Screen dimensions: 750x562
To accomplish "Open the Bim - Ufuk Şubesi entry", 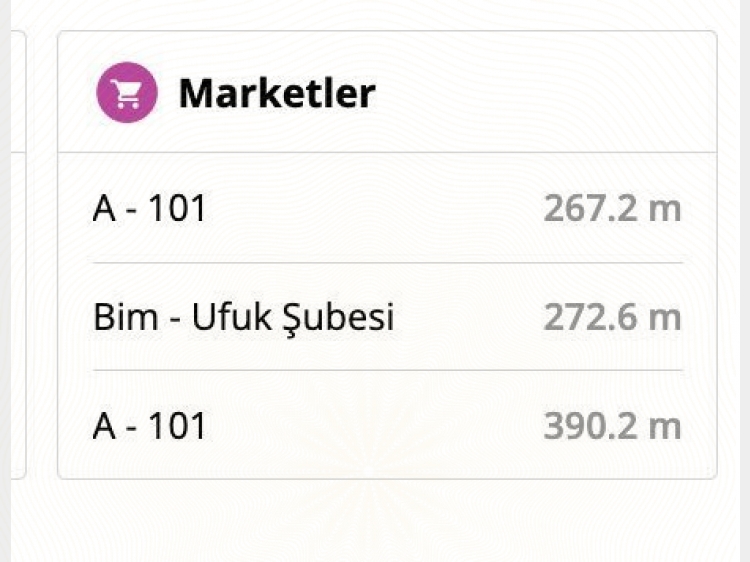I will coord(387,317).
